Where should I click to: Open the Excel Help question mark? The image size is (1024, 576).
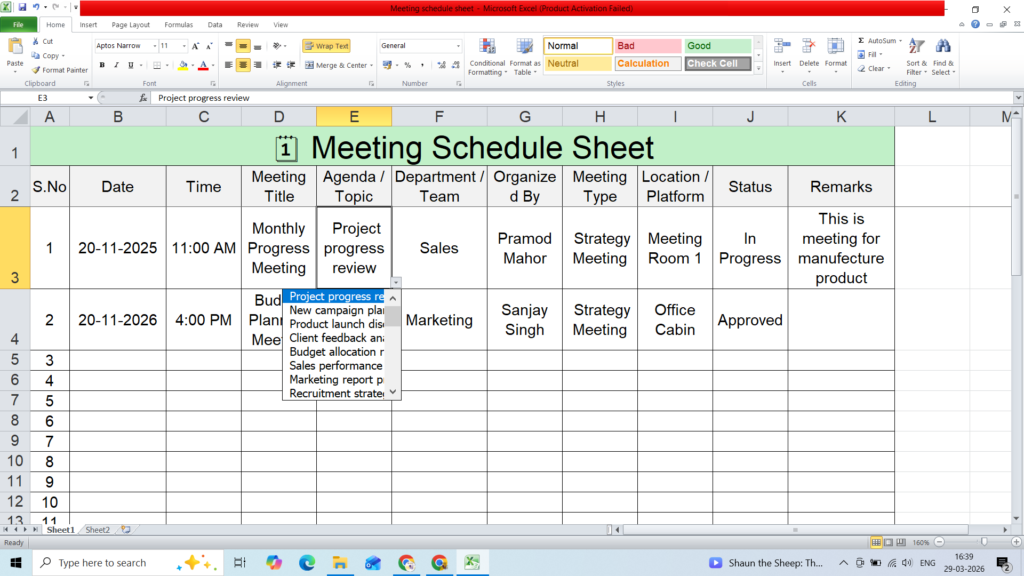975,24
